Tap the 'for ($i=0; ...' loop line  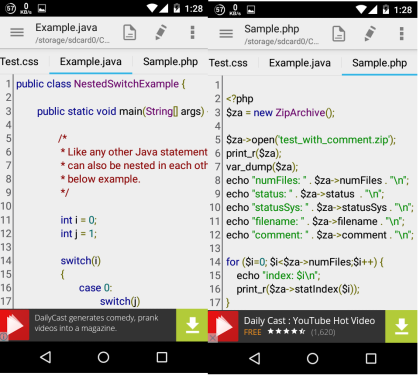click(x=305, y=262)
